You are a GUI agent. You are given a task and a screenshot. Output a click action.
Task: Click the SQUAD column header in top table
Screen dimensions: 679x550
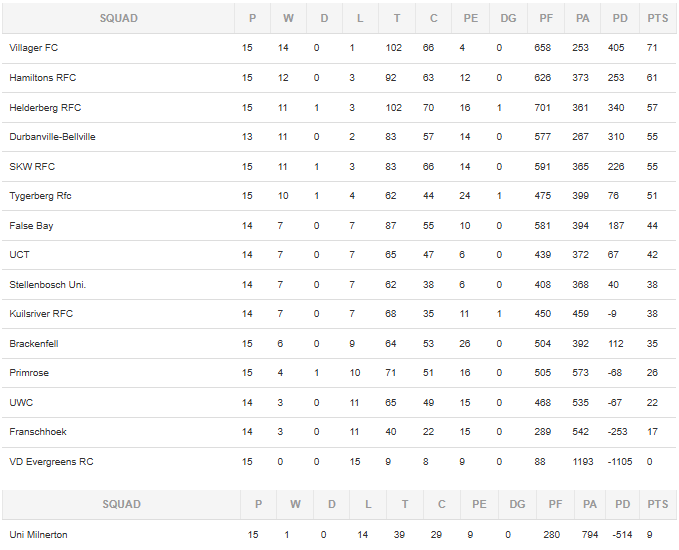(x=118, y=18)
